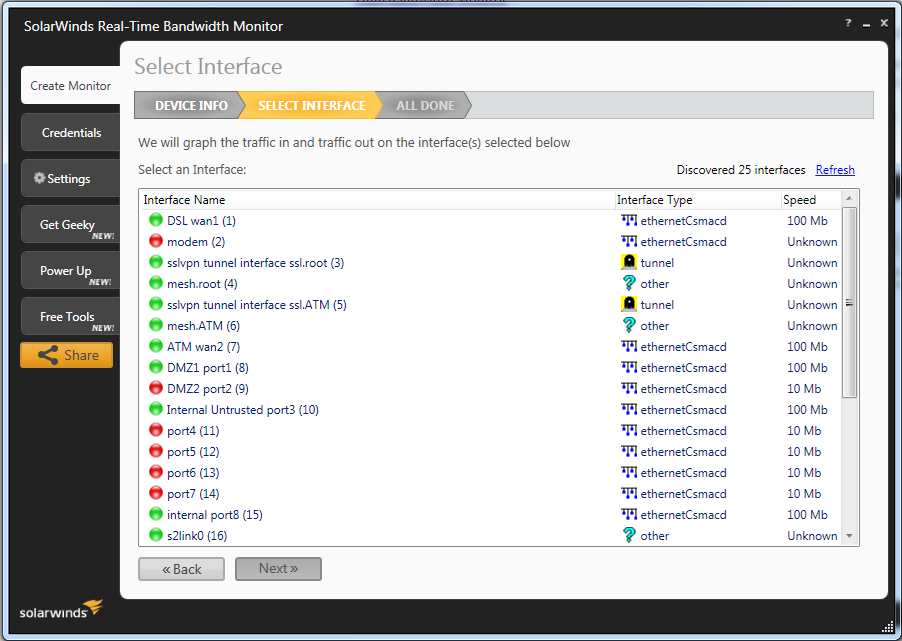Sort by Speed column header
The image size is (902, 641).
coord(811,200)
